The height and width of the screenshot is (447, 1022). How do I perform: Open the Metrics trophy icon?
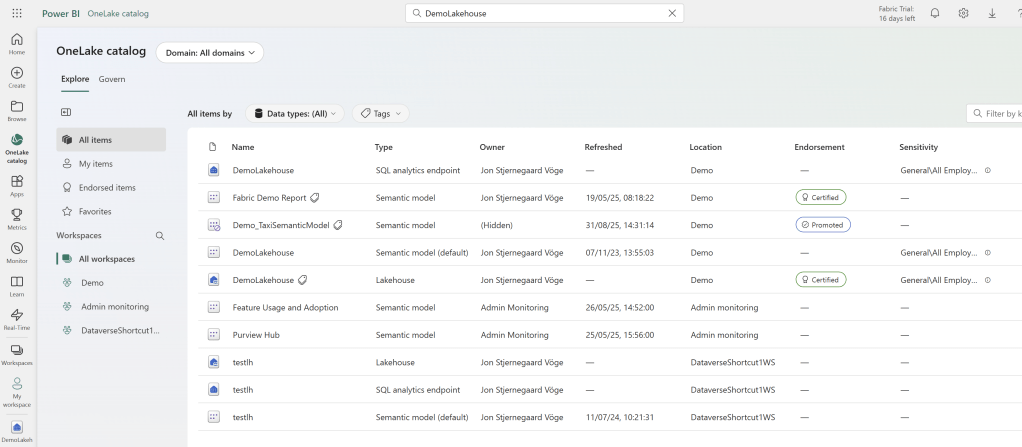16,218
